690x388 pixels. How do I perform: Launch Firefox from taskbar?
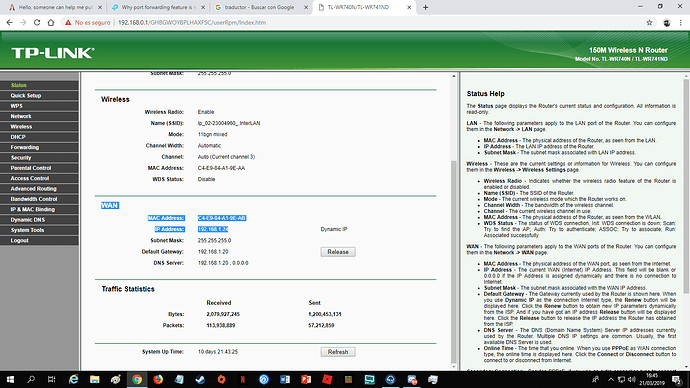click(x=158, y=379)
